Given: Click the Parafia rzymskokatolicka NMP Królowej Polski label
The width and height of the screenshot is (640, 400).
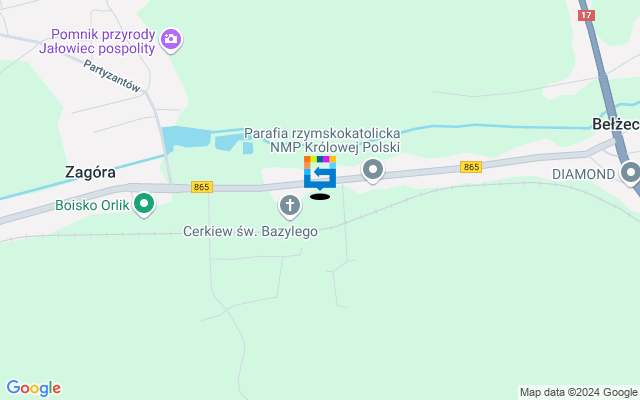Looking at the screenshot, I should coord(322,140).
